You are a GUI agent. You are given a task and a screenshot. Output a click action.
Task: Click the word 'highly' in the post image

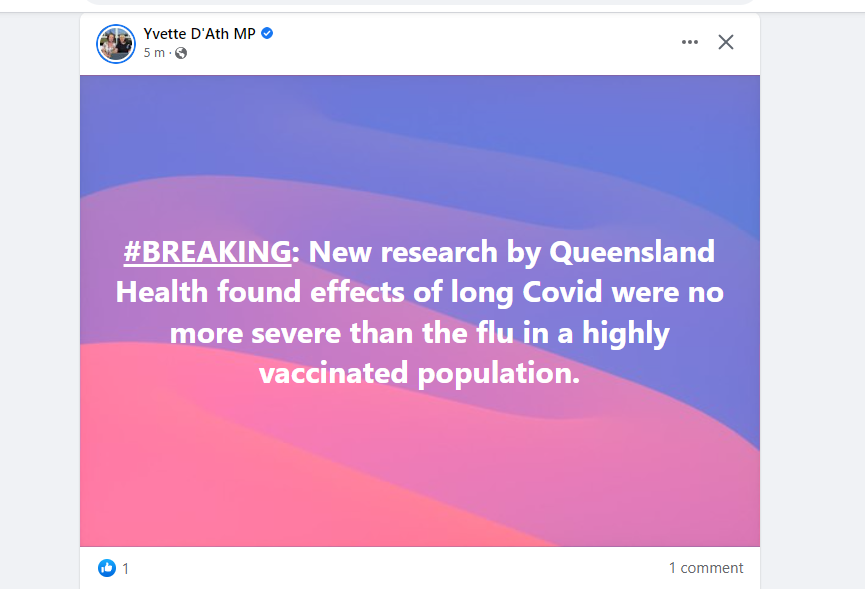(x=624, y=333)
